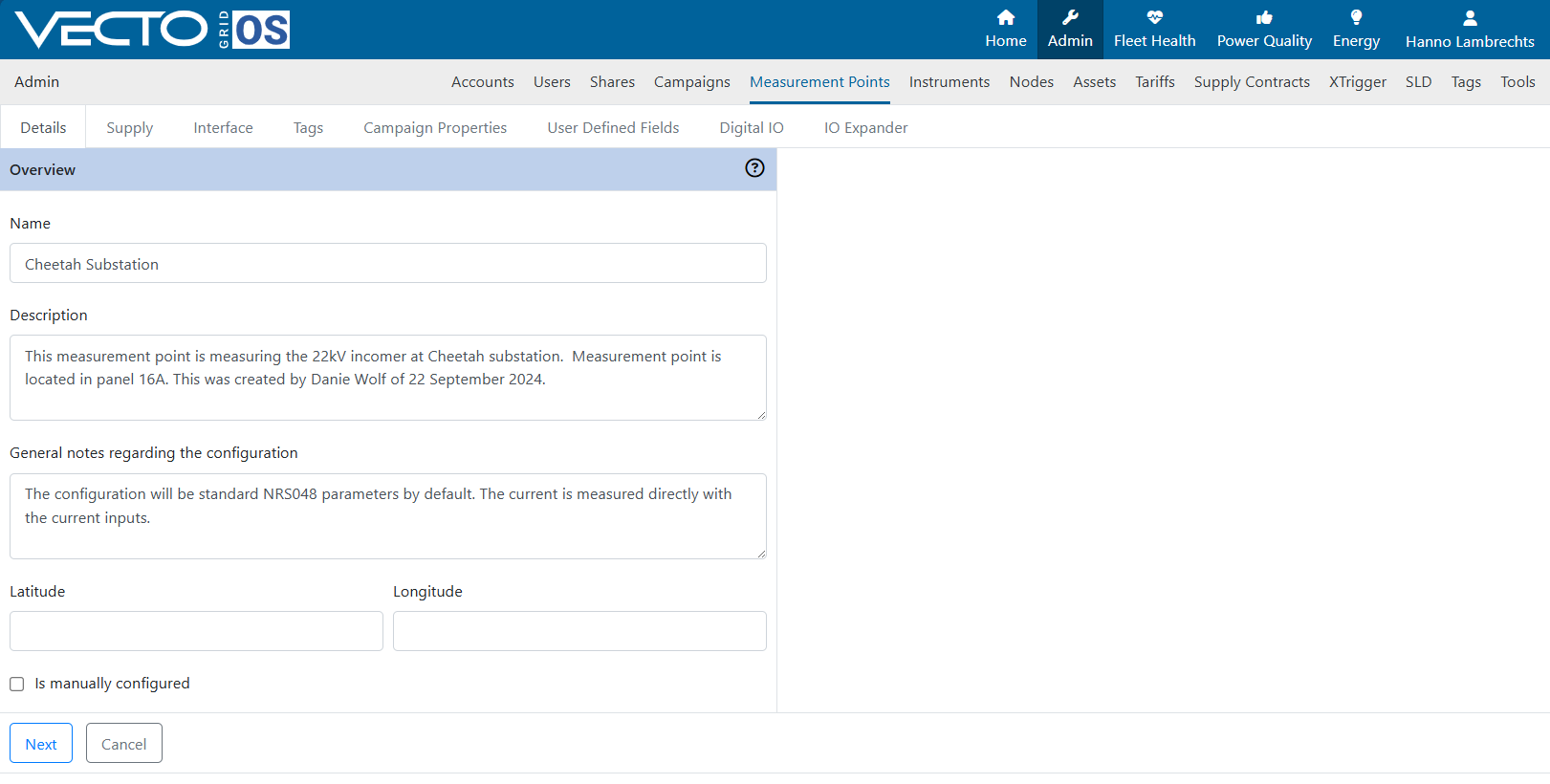Open Nodes admin link
Viewport: 1550px width, 784px height.
click(1032, 82)
